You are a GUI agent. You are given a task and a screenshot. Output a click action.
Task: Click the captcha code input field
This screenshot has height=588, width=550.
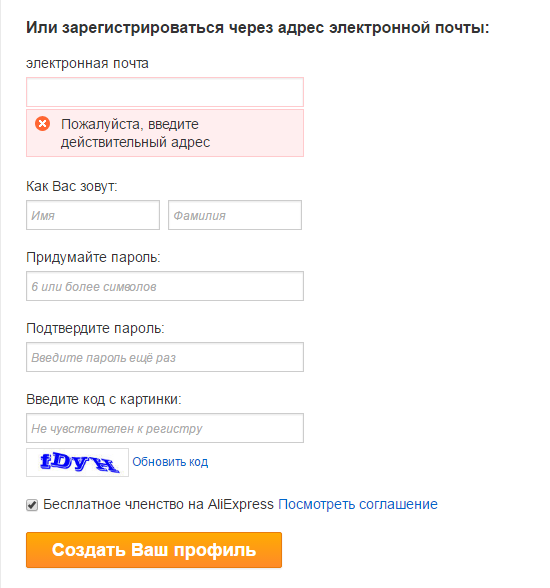pos(165,428)
